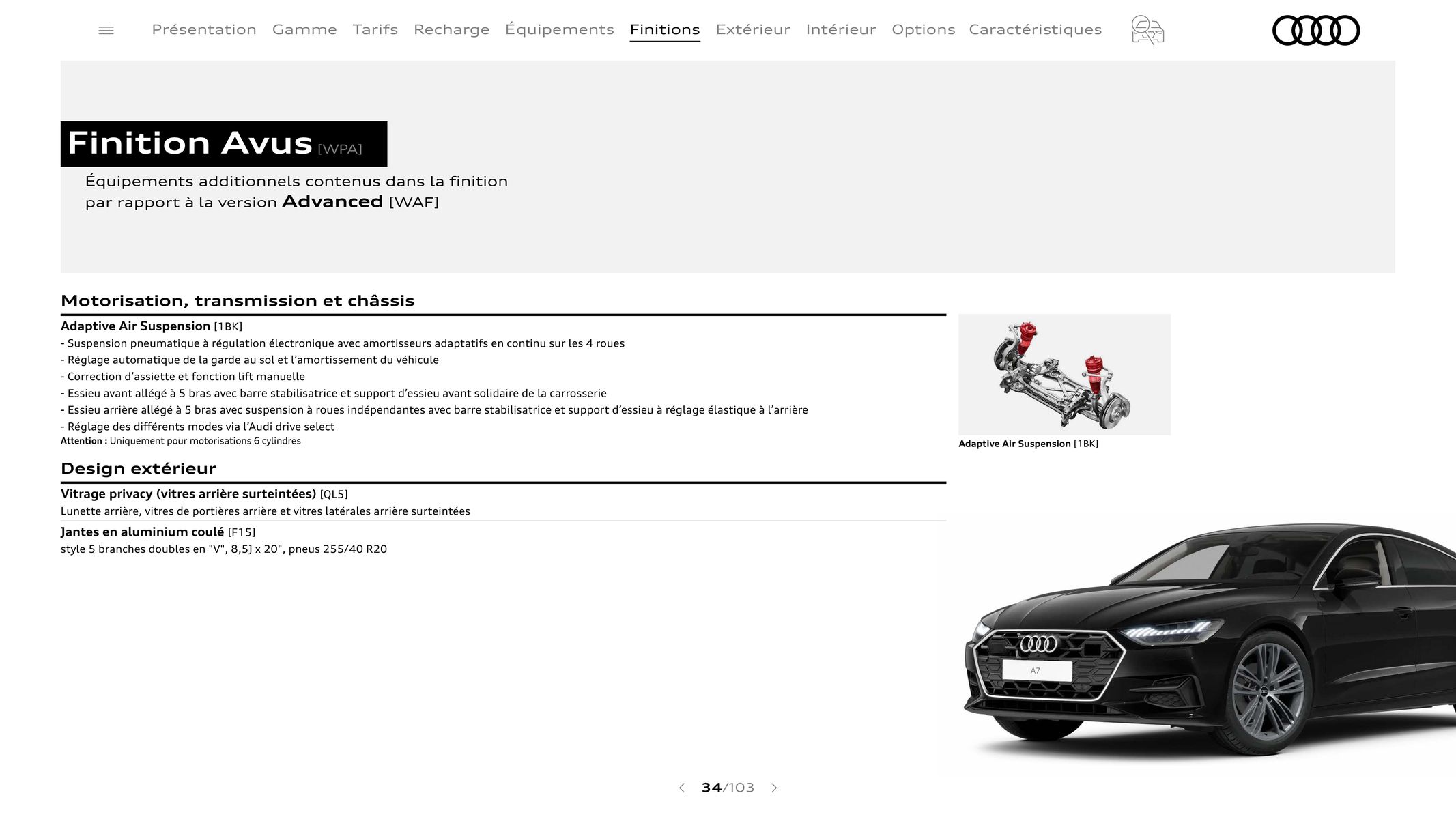
Task: Open the Présentation tab
Action: pyautogui.click(x=204, y=29)
